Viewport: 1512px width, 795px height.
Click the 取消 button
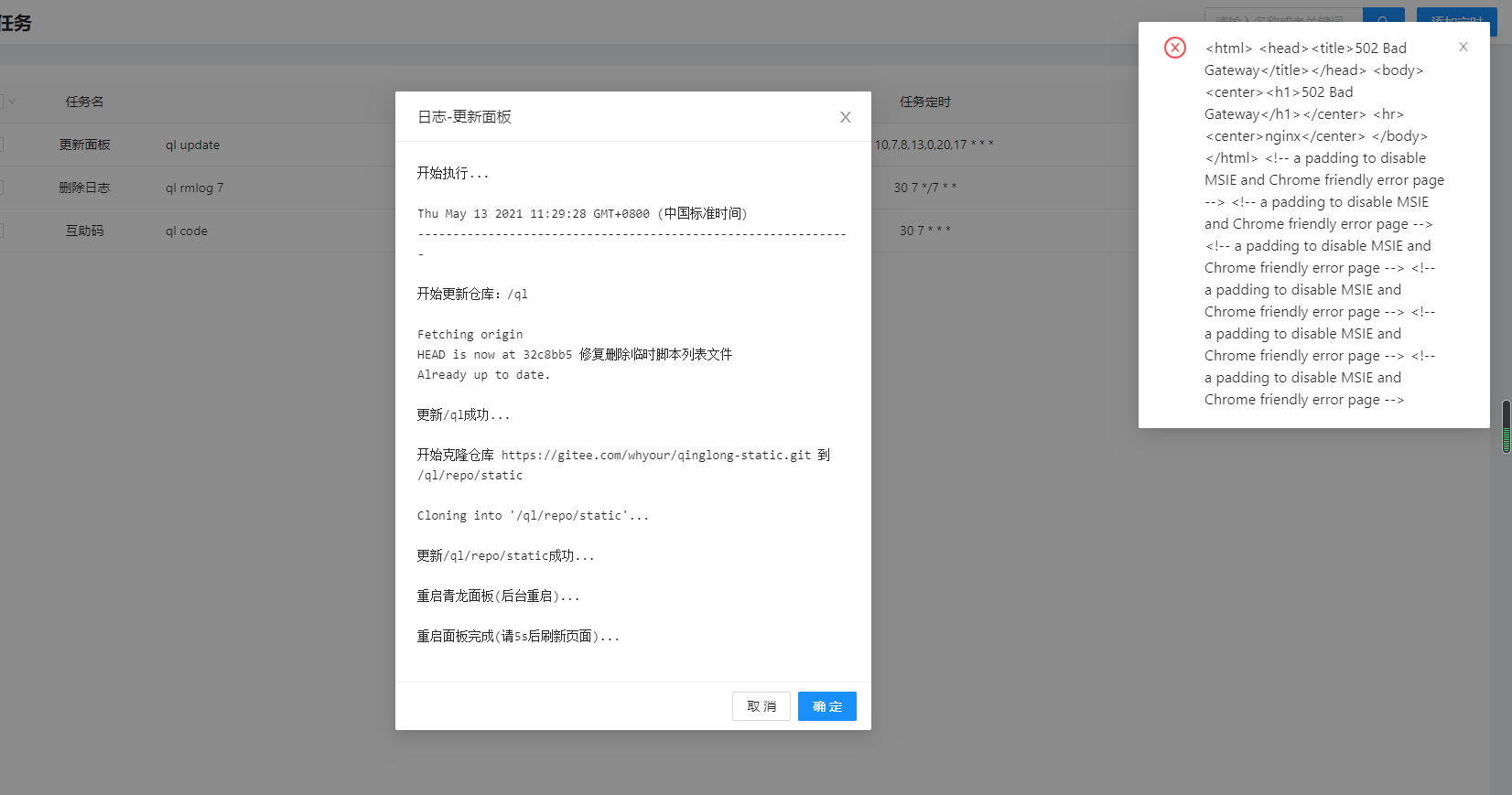pyautogui.click(x=761, y=706)
